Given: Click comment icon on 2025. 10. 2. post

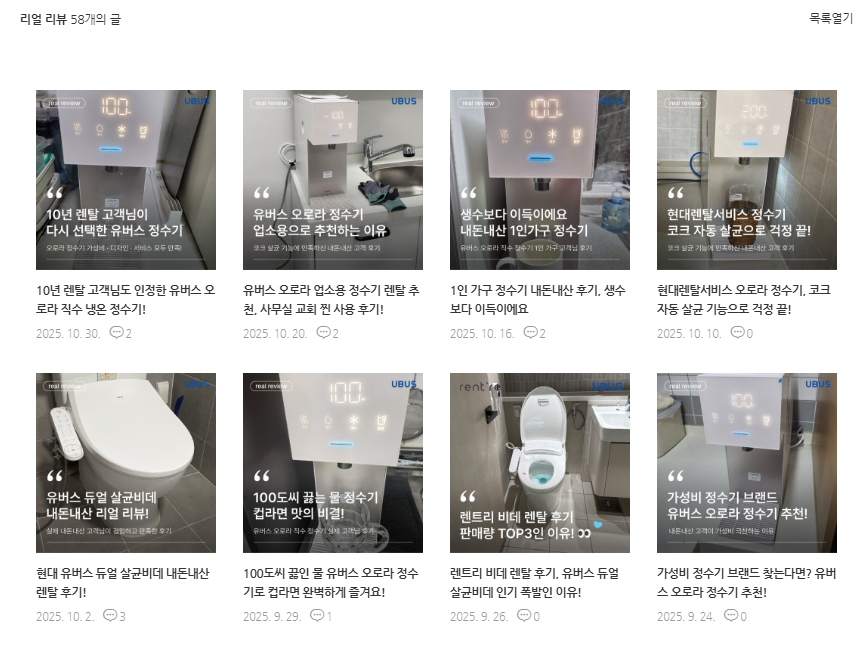Looking at the screenshot, I should click(110, 615).
